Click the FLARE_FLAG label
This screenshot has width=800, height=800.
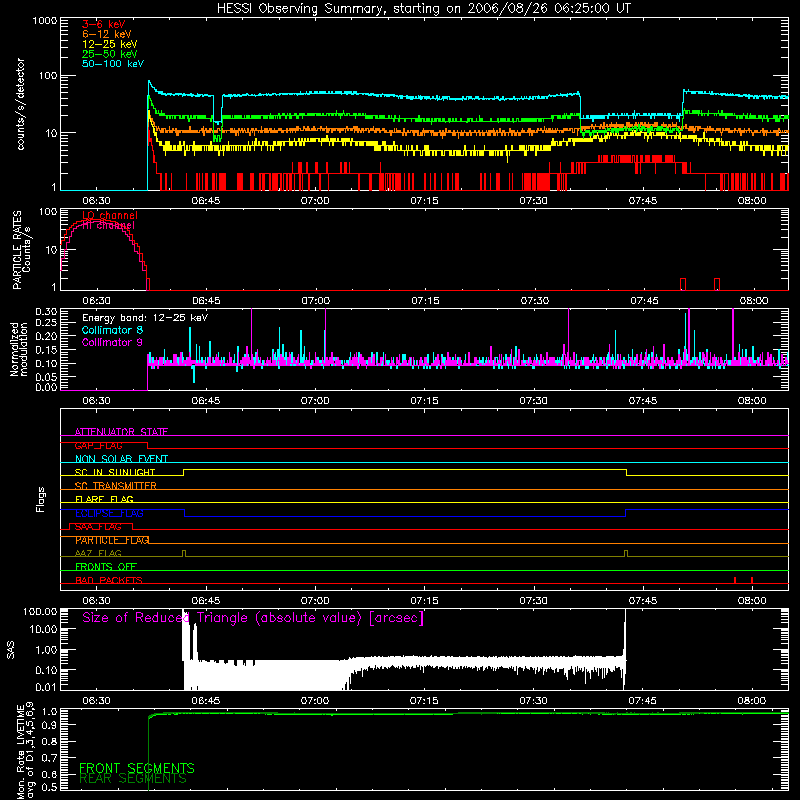tap(104, 499)
